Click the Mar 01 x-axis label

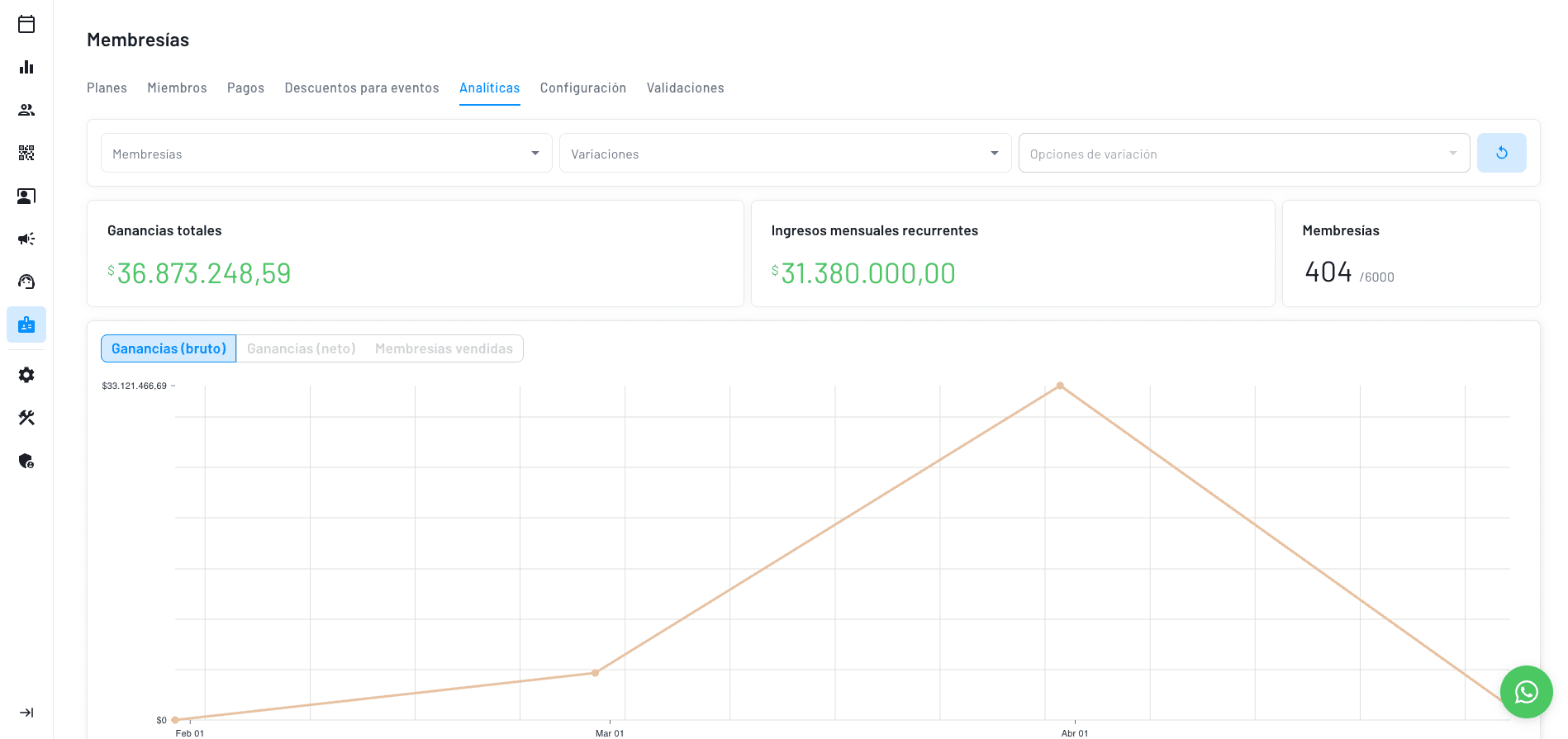click(610, 733)
